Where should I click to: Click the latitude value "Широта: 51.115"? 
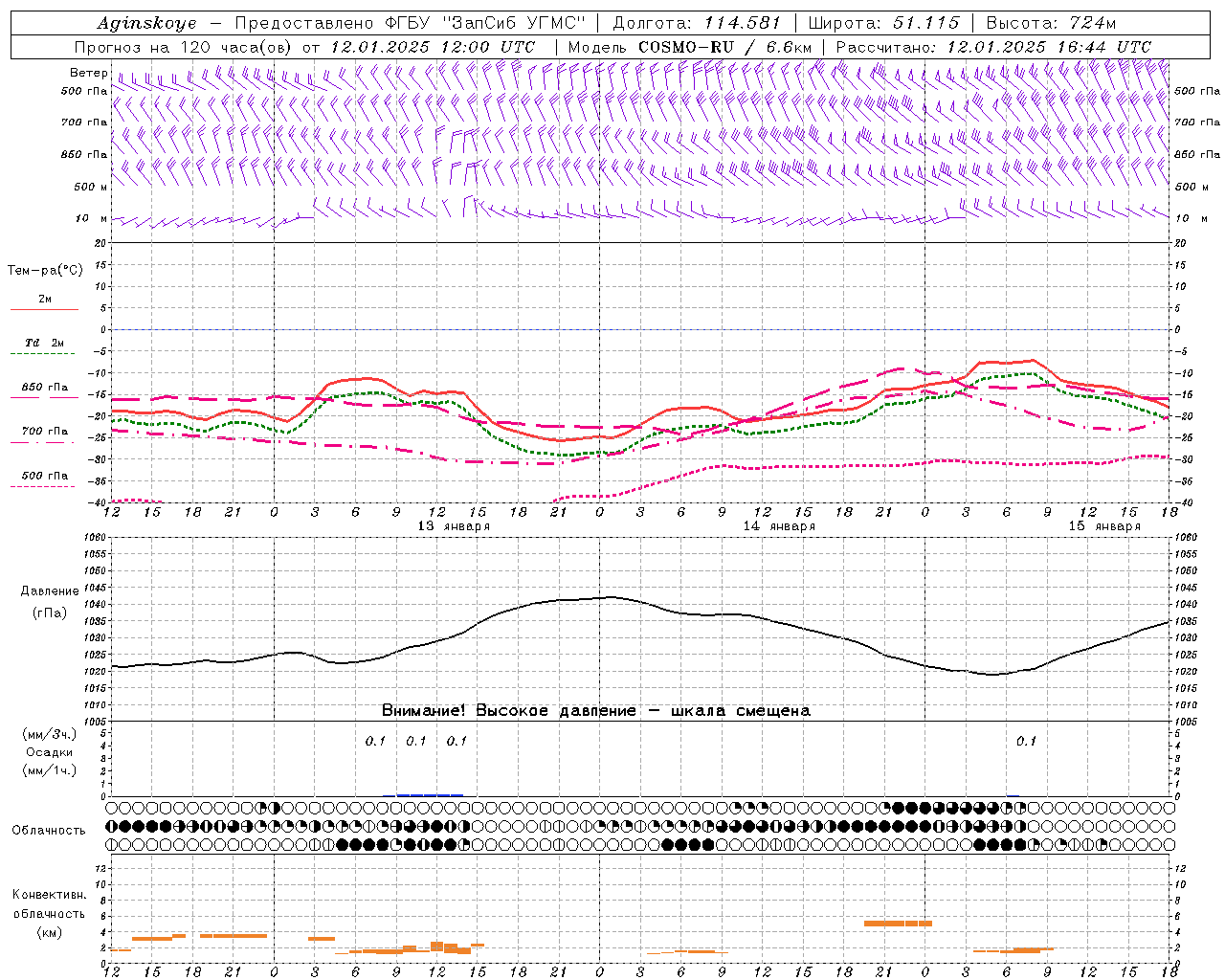pos(883,23)
